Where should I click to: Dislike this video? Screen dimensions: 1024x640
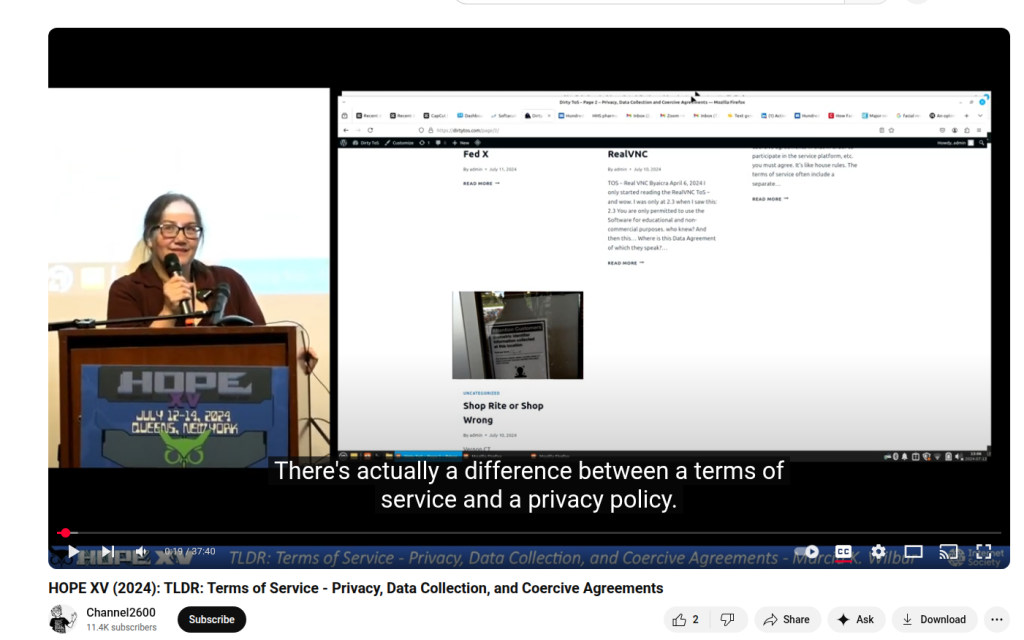[x=728, y=620]
